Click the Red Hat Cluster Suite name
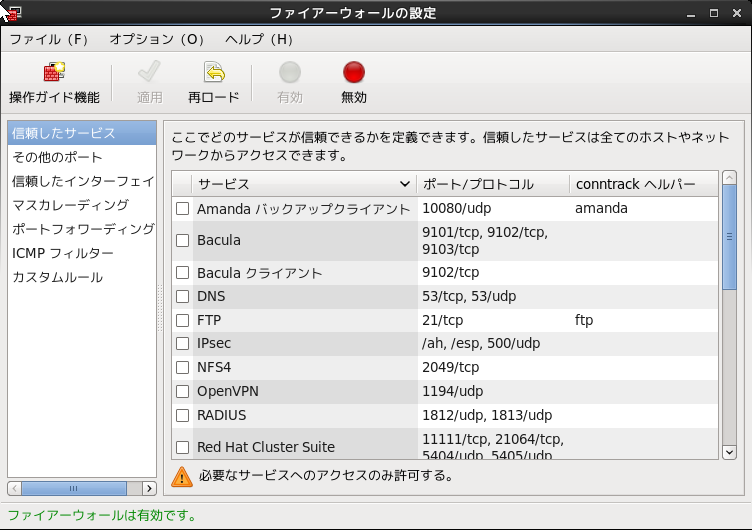 click(266, 447)
